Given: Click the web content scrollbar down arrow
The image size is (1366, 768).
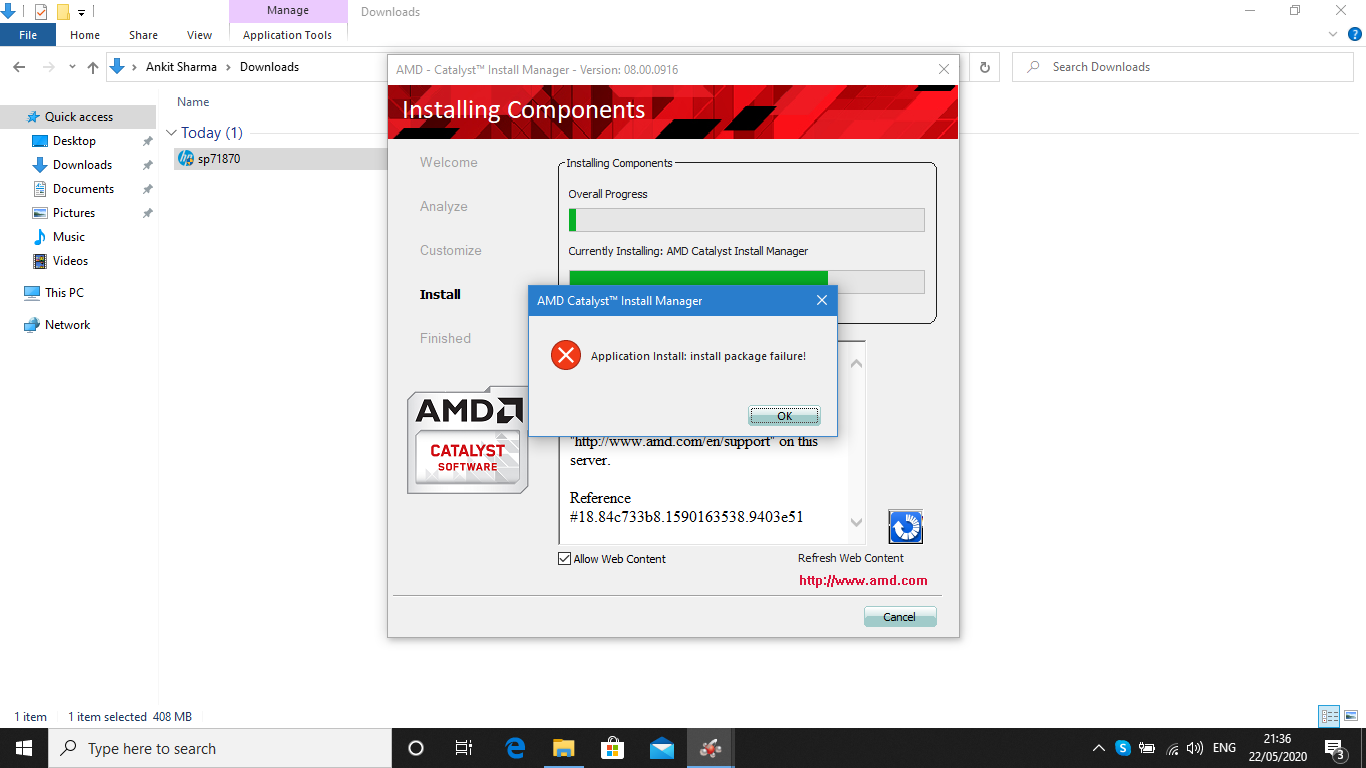Looking at the screenshot, I should pyautogui.click(x=856, y=522).
